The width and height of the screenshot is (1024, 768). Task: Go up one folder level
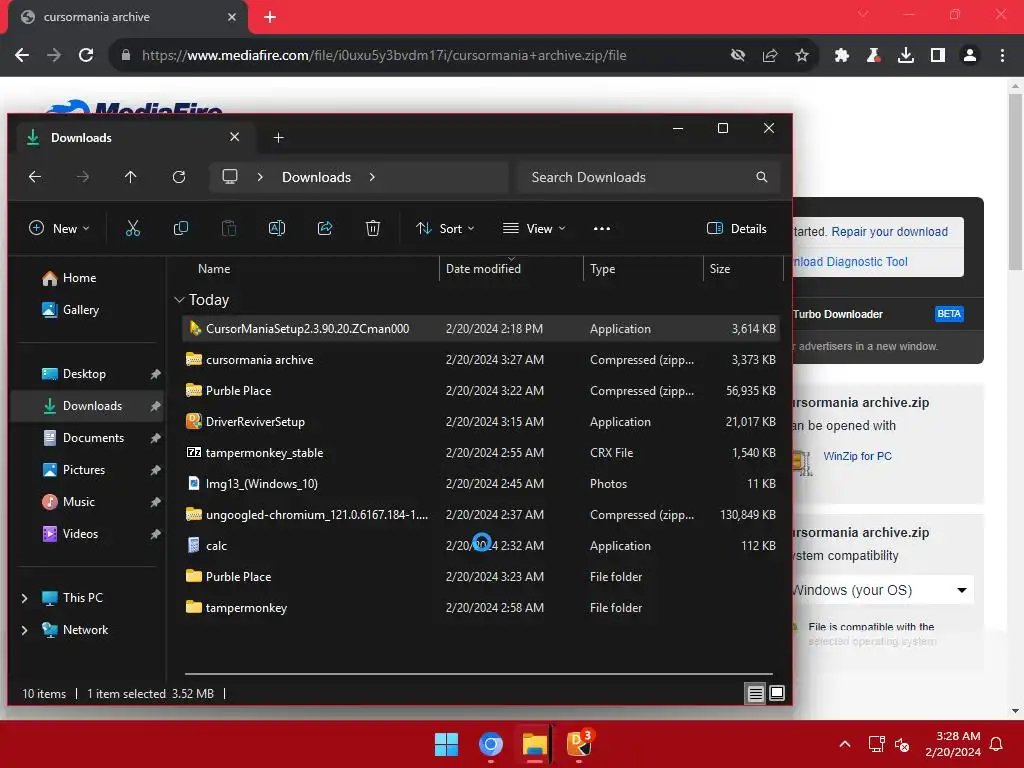point(131,177)
